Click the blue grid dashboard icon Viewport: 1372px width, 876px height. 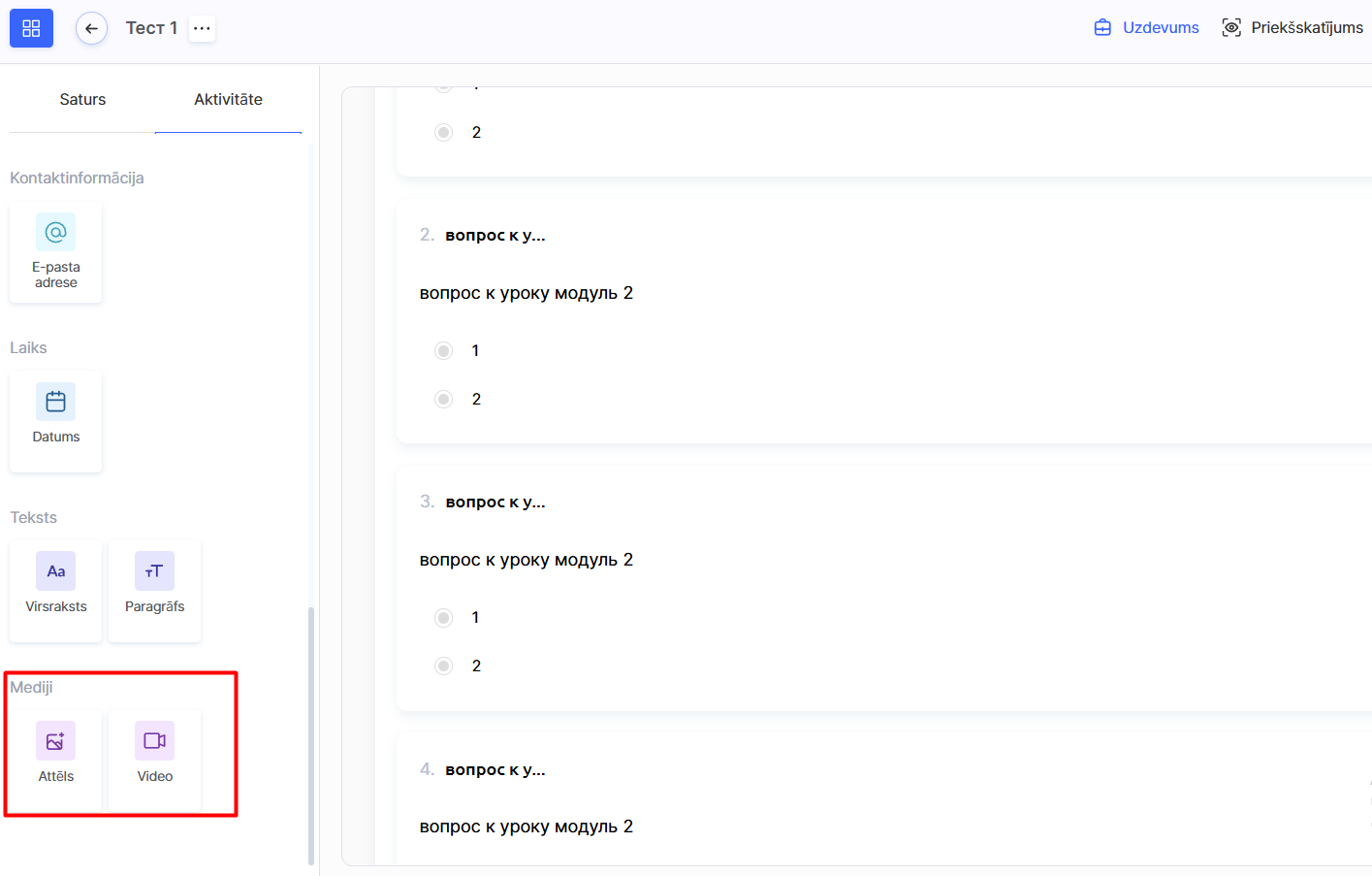pyautogui.click(x=31, y=28)
